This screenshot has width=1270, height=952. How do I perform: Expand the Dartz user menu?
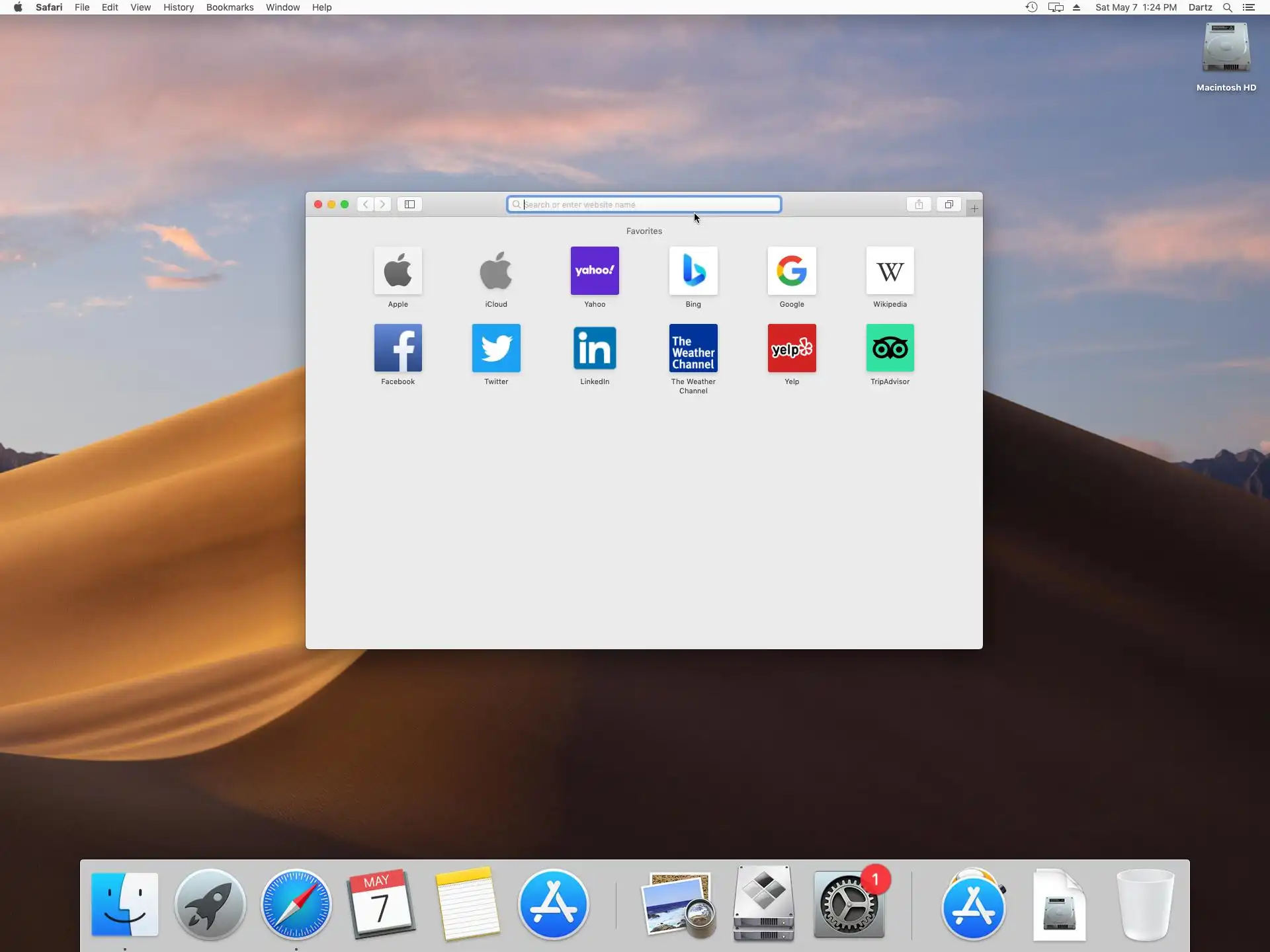[x=1200, y=7]
